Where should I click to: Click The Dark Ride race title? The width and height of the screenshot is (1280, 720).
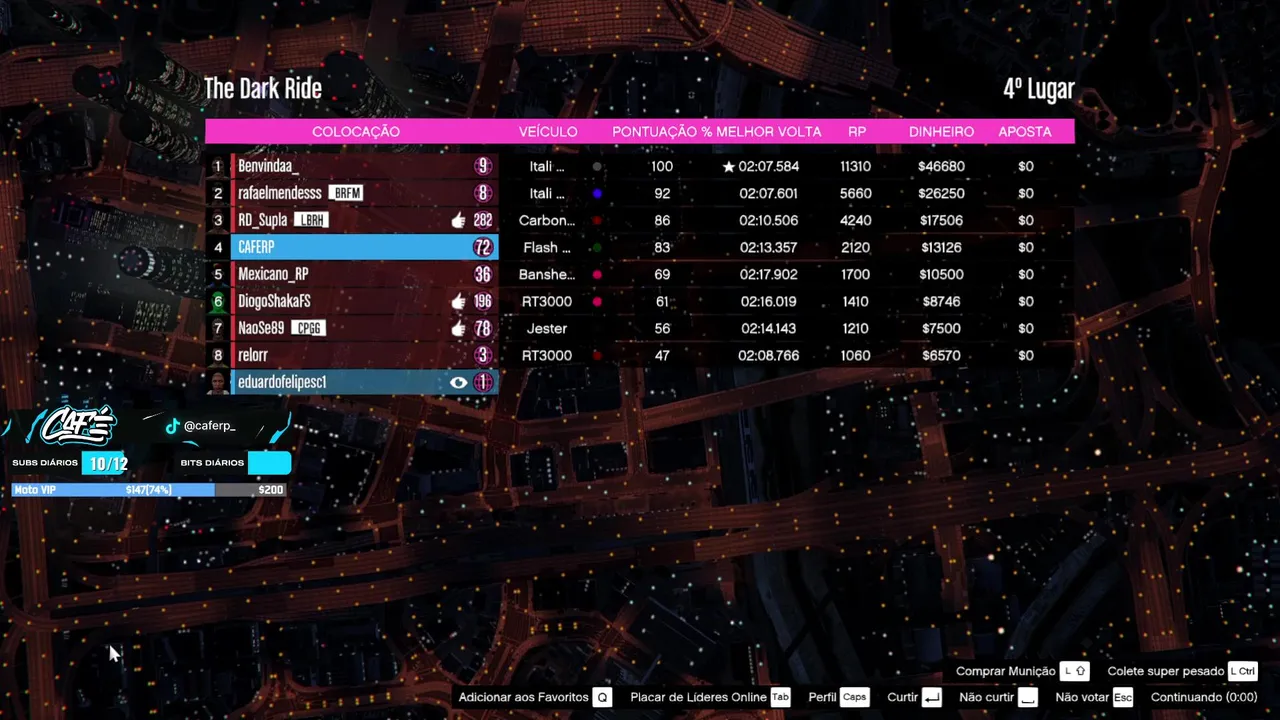(x=263, y=88)
